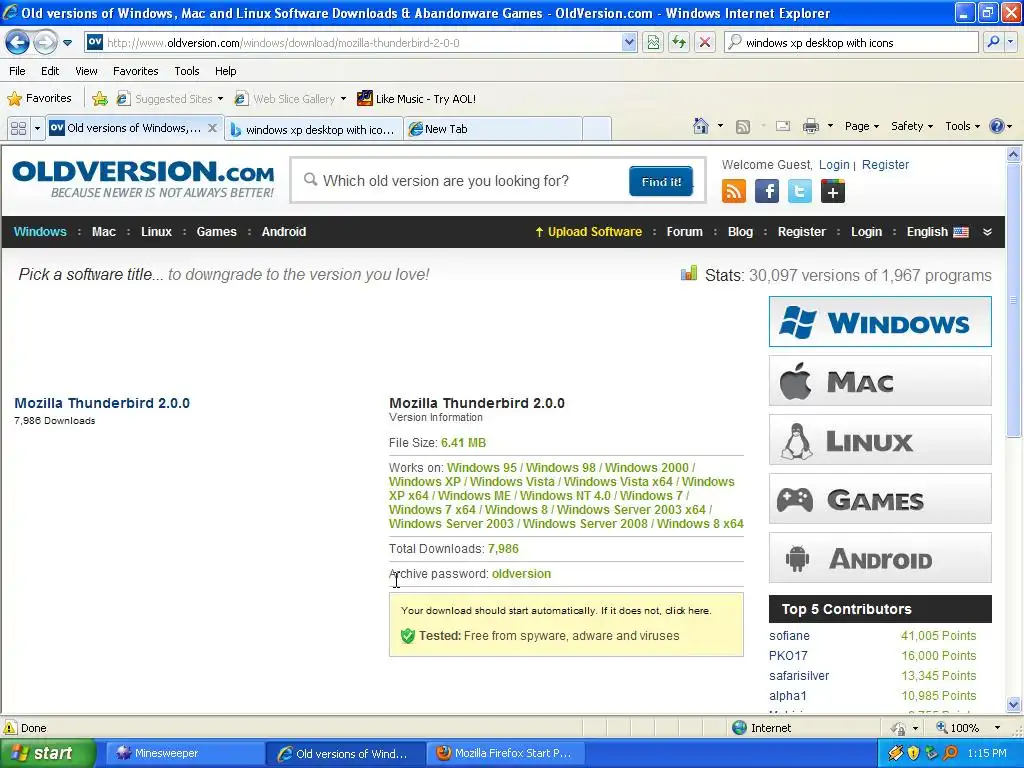
Task: Click the Google plus share icon
Action: (833, 191)
